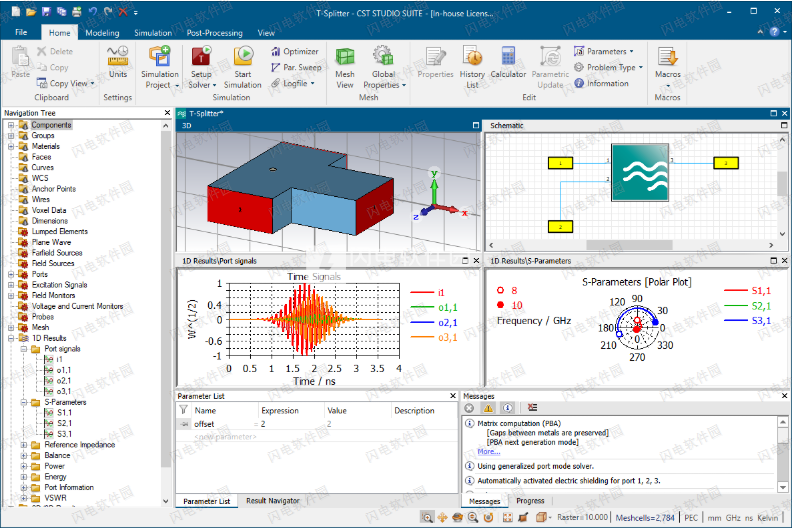Click the green o1,1 legend line
792x528 pixels.
click(x=422, y=307)
